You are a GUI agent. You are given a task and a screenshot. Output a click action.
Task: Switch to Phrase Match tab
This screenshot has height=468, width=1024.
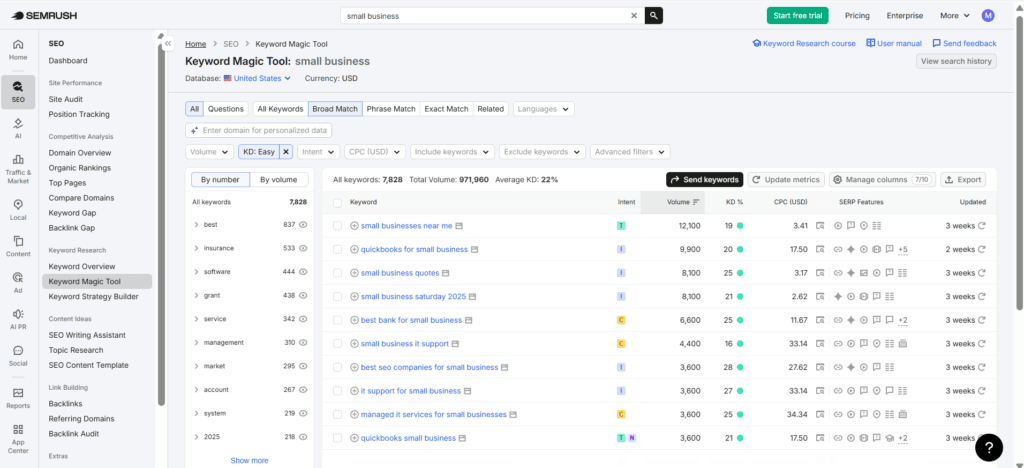tap(391, 109)
